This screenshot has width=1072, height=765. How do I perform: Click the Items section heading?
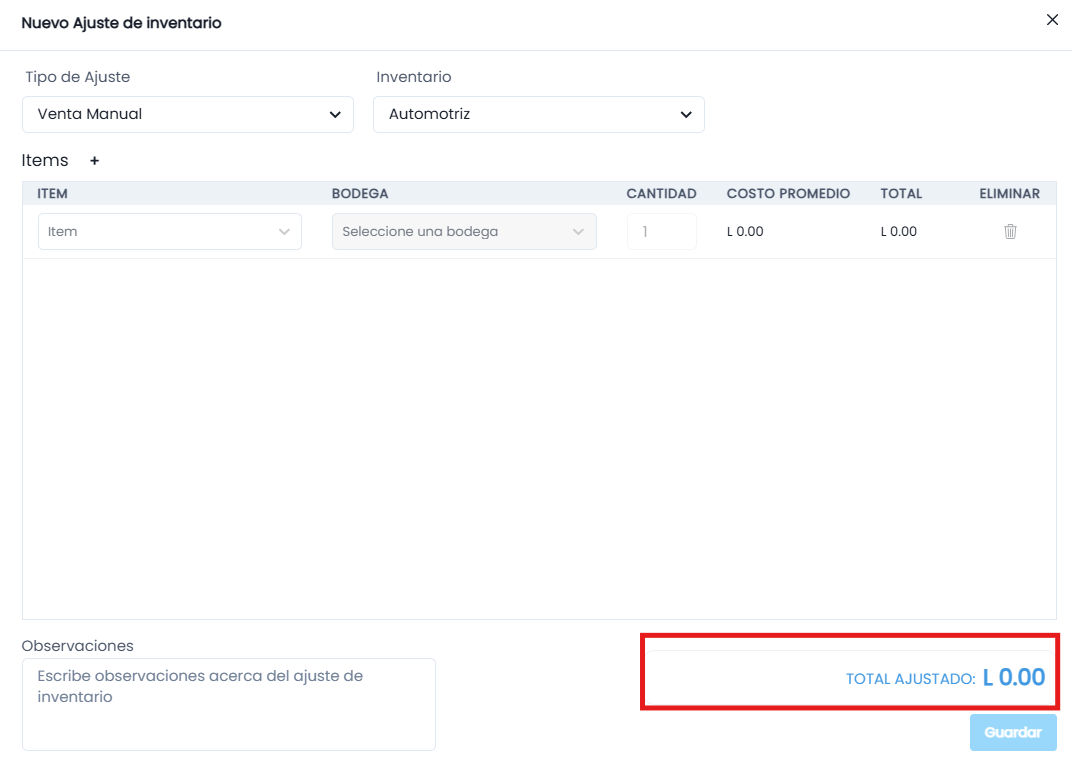(45, 161)
